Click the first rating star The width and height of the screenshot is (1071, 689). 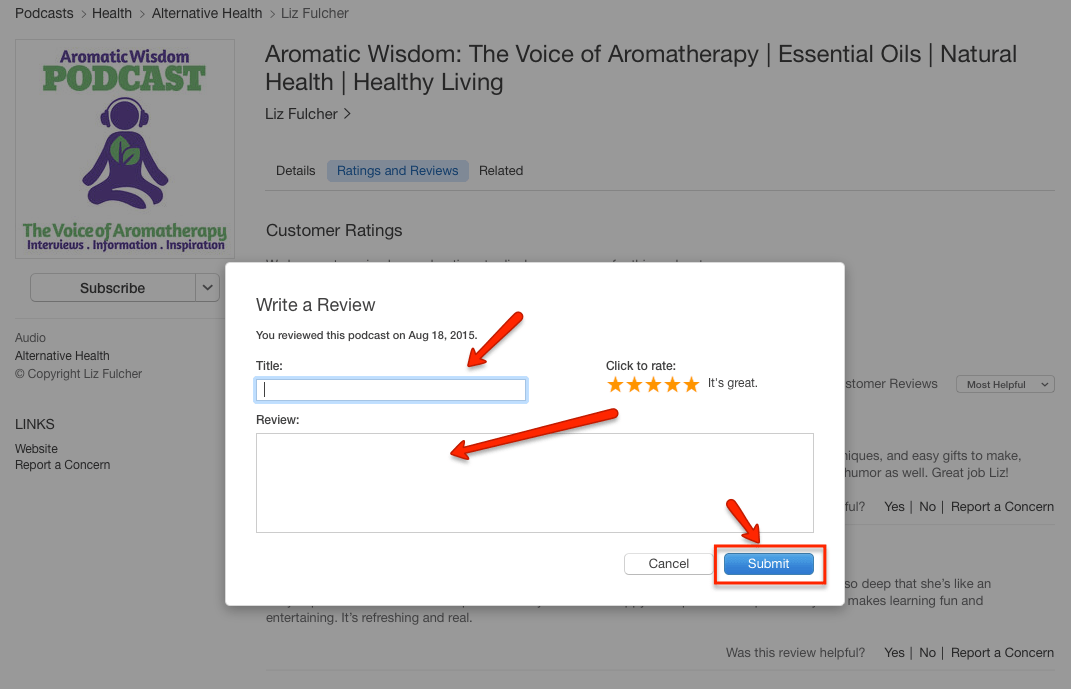coord(615,384)
